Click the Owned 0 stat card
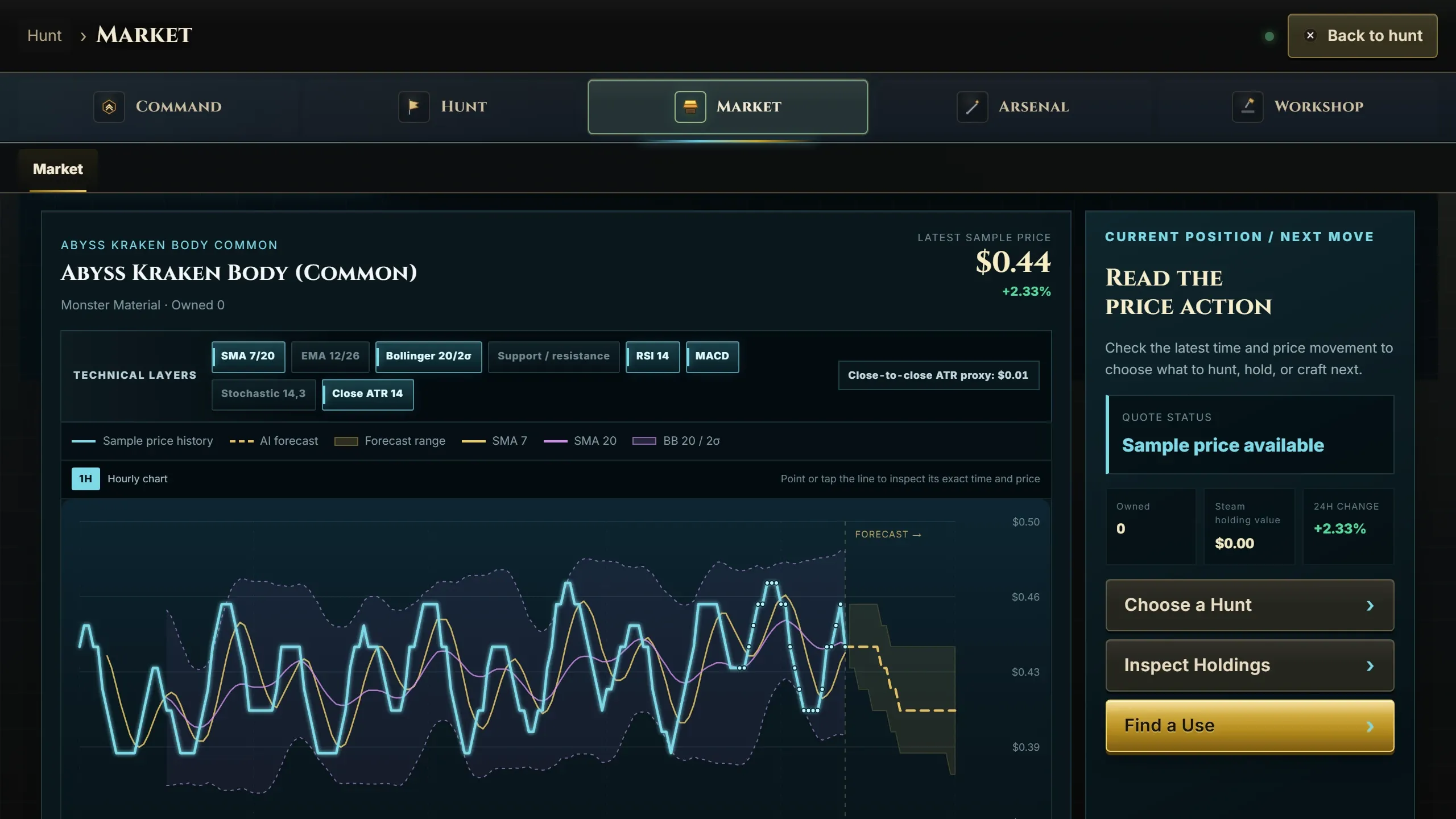The height and width of the screenshot is (819, 1456). point(1151,527)
